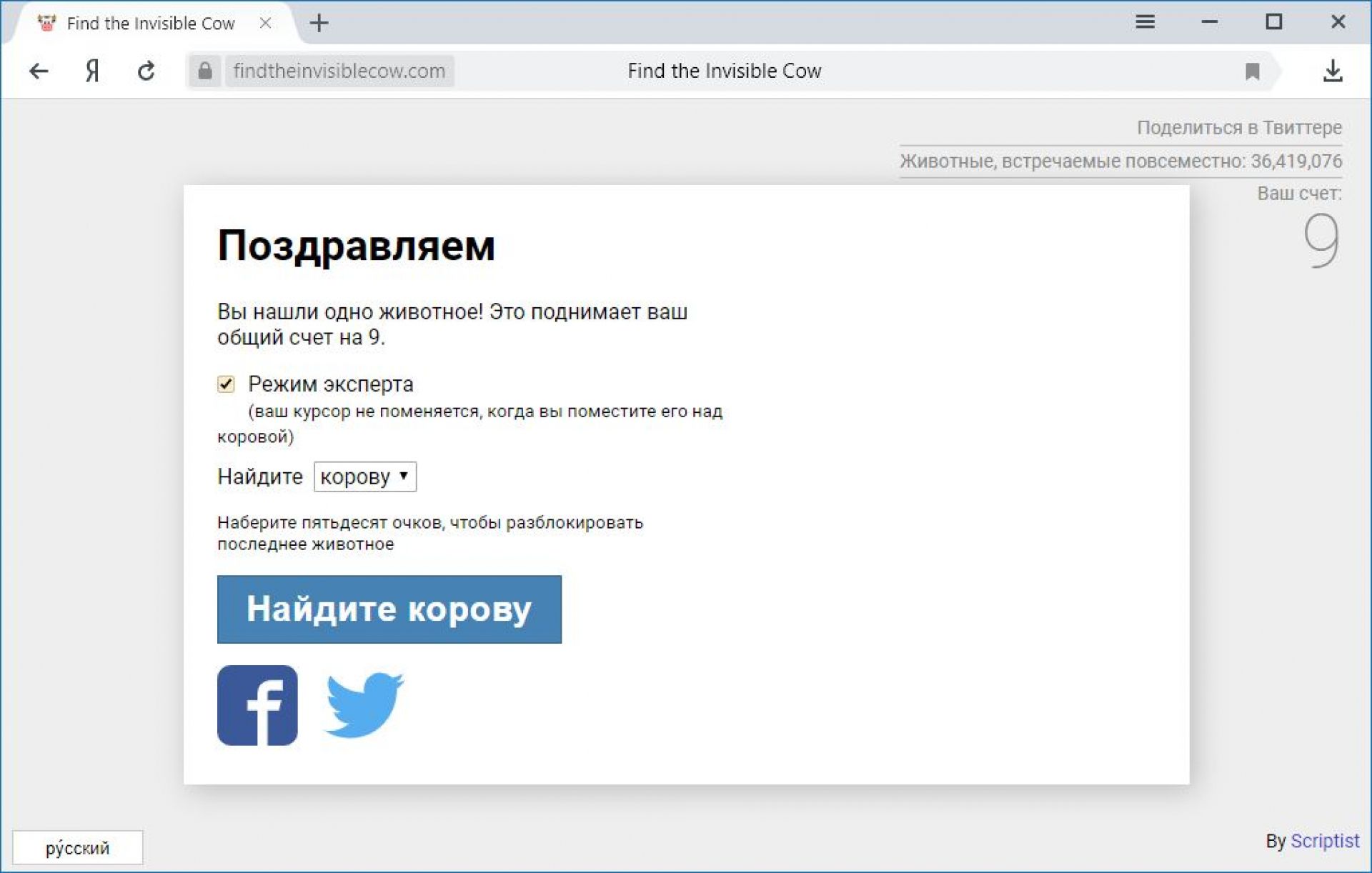Disable the Режим эксперта checkbox
Image resolution: width=1372 pixels, height=873 pixels.
click(226, 384)
